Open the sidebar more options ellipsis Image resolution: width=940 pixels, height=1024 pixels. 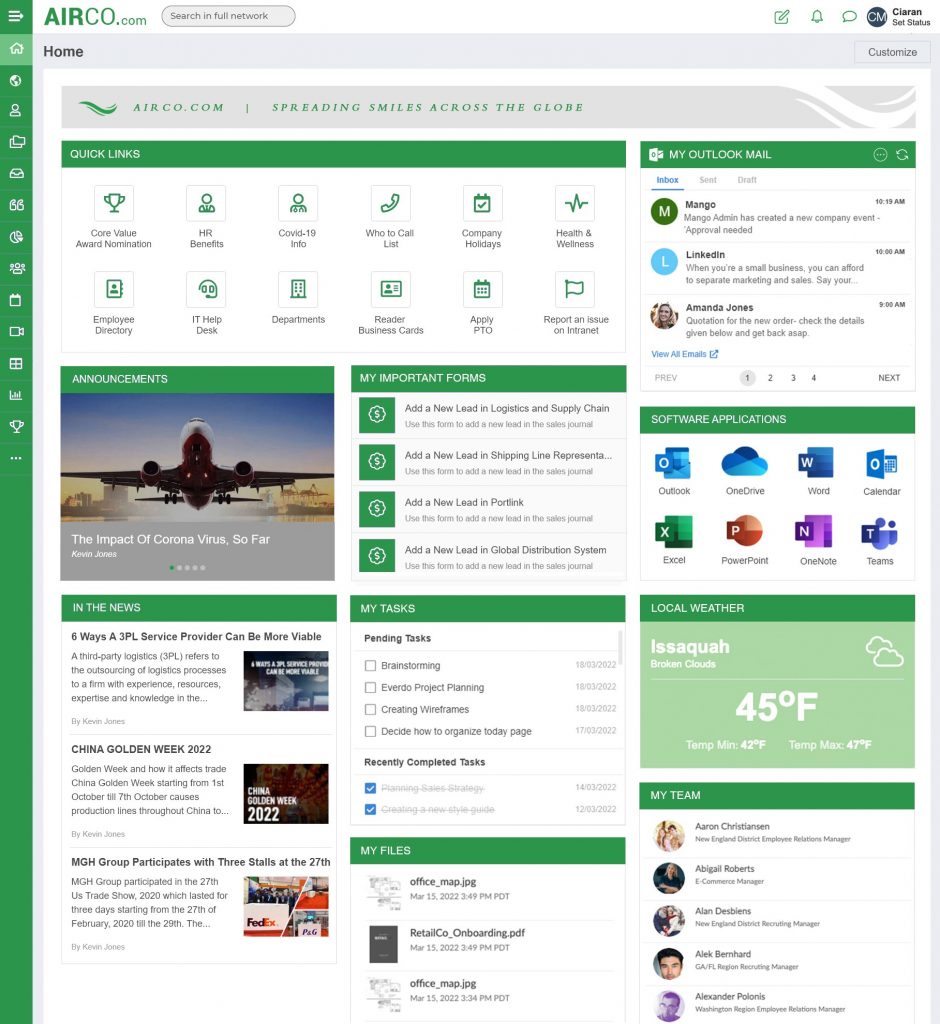(14, 458)
